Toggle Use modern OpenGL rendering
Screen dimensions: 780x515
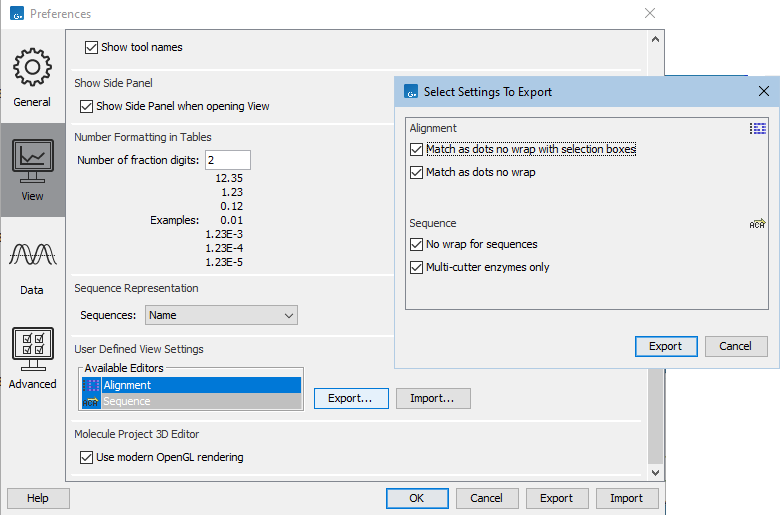(x=86, y=457)
